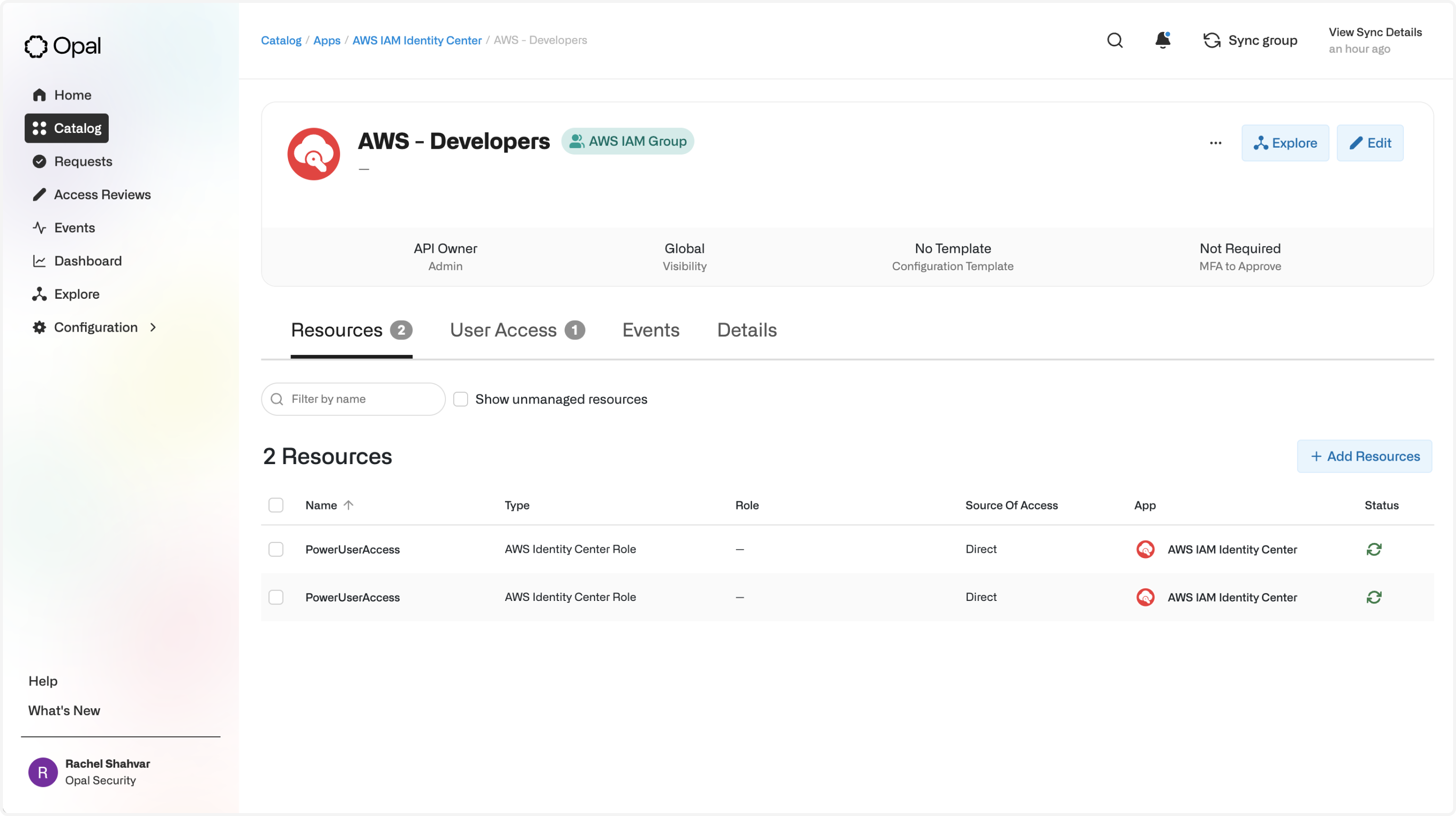Go to Requests in sidebar
This screenshot has width=1456, height=816.
click(x=72, y=161)
